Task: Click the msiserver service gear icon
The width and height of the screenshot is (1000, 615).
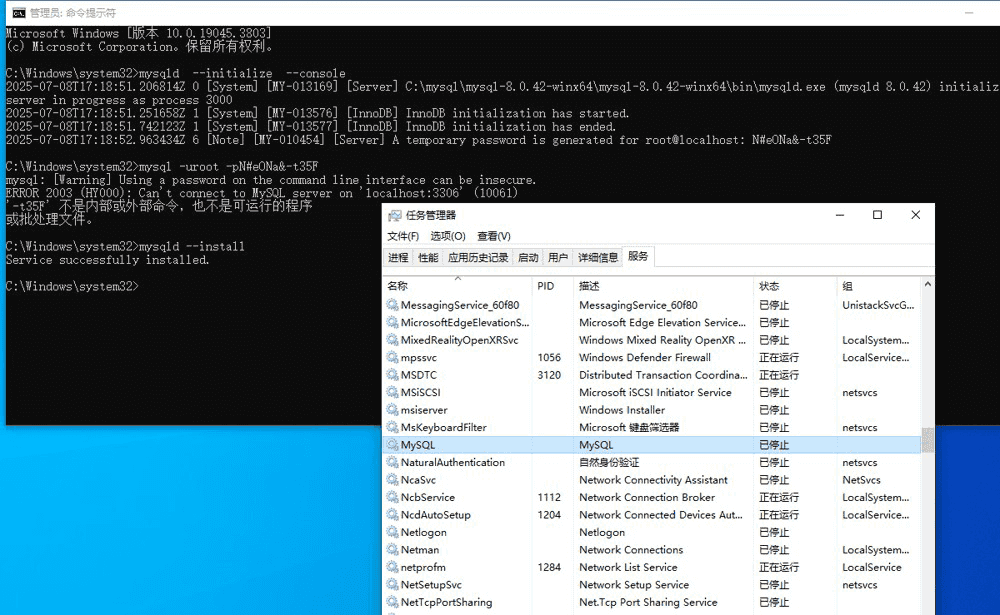Action: [392, 410]
